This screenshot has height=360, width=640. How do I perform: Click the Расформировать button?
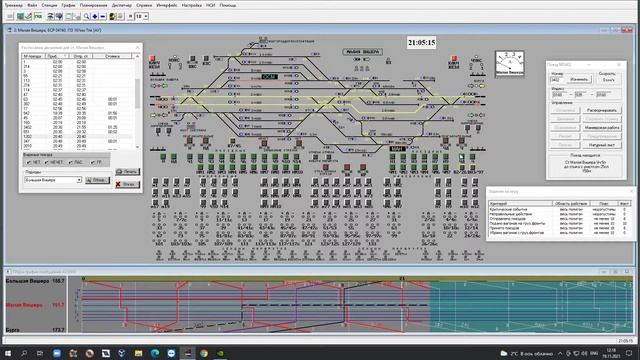pos(602,111)
